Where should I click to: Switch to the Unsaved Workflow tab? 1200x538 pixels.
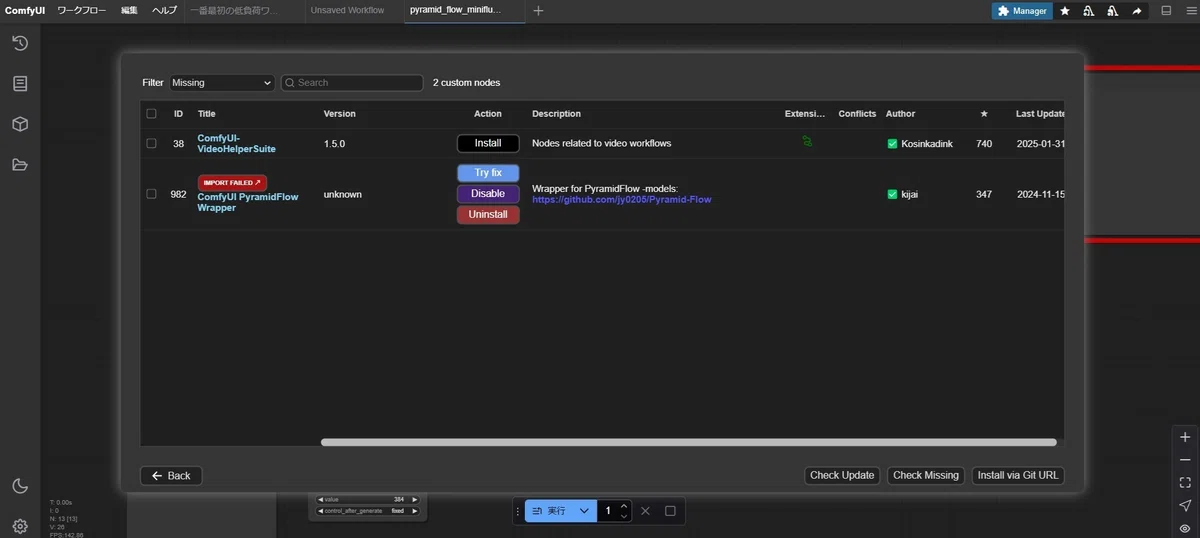347,11
